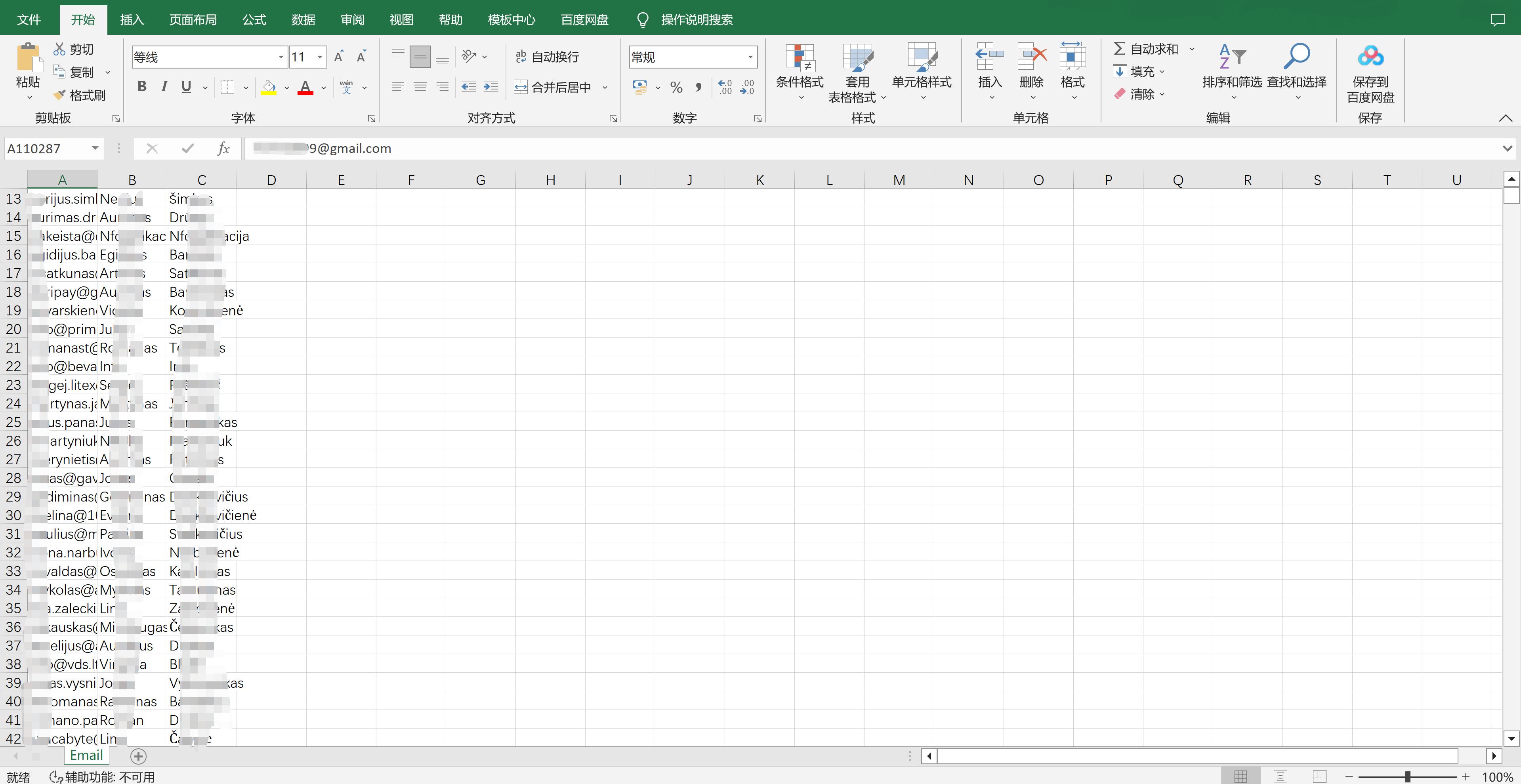Add a new sheet with plus button

(x=138, y=755)
